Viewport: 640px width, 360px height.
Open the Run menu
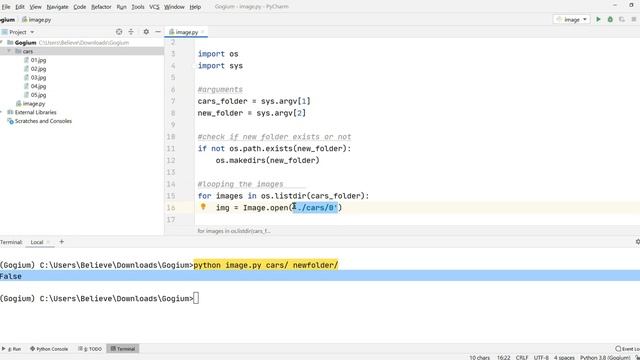pyautogui.click(x=121, y=7)
